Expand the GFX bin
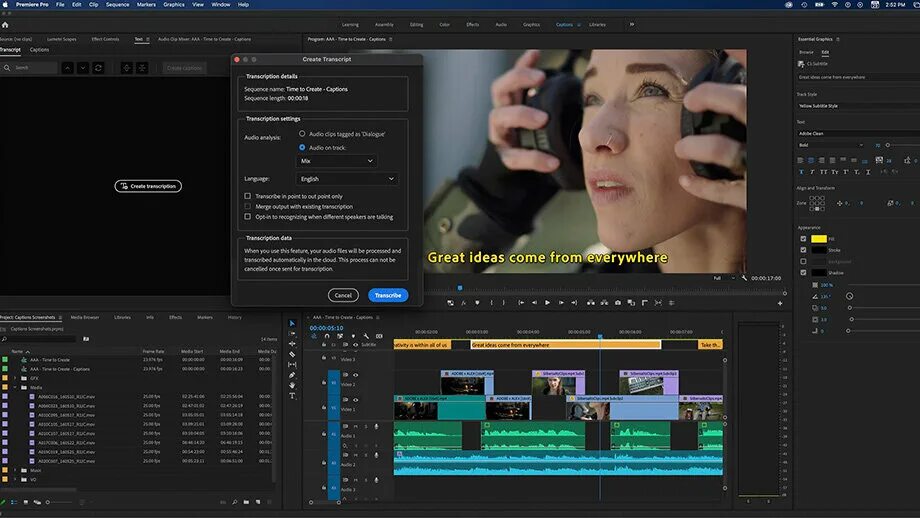The image size is (920, 518). (x=15, y=378)
